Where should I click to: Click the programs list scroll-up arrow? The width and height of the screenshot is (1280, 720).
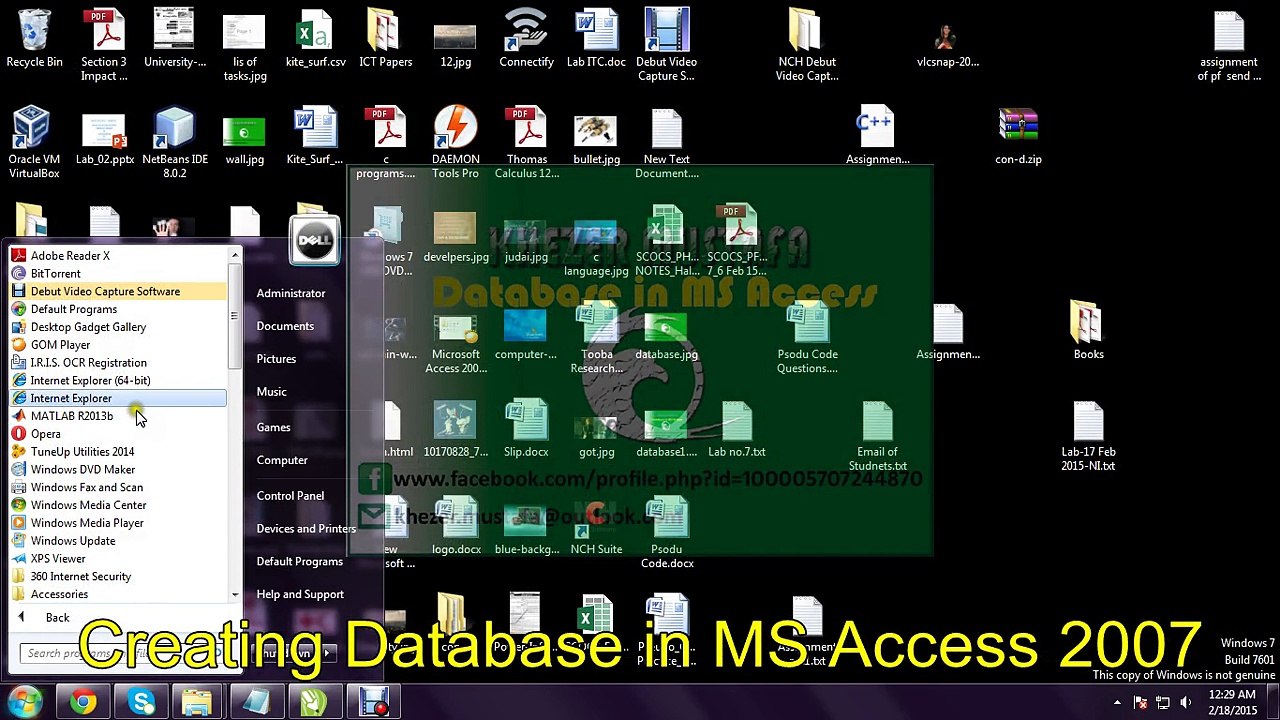(235, 256)
